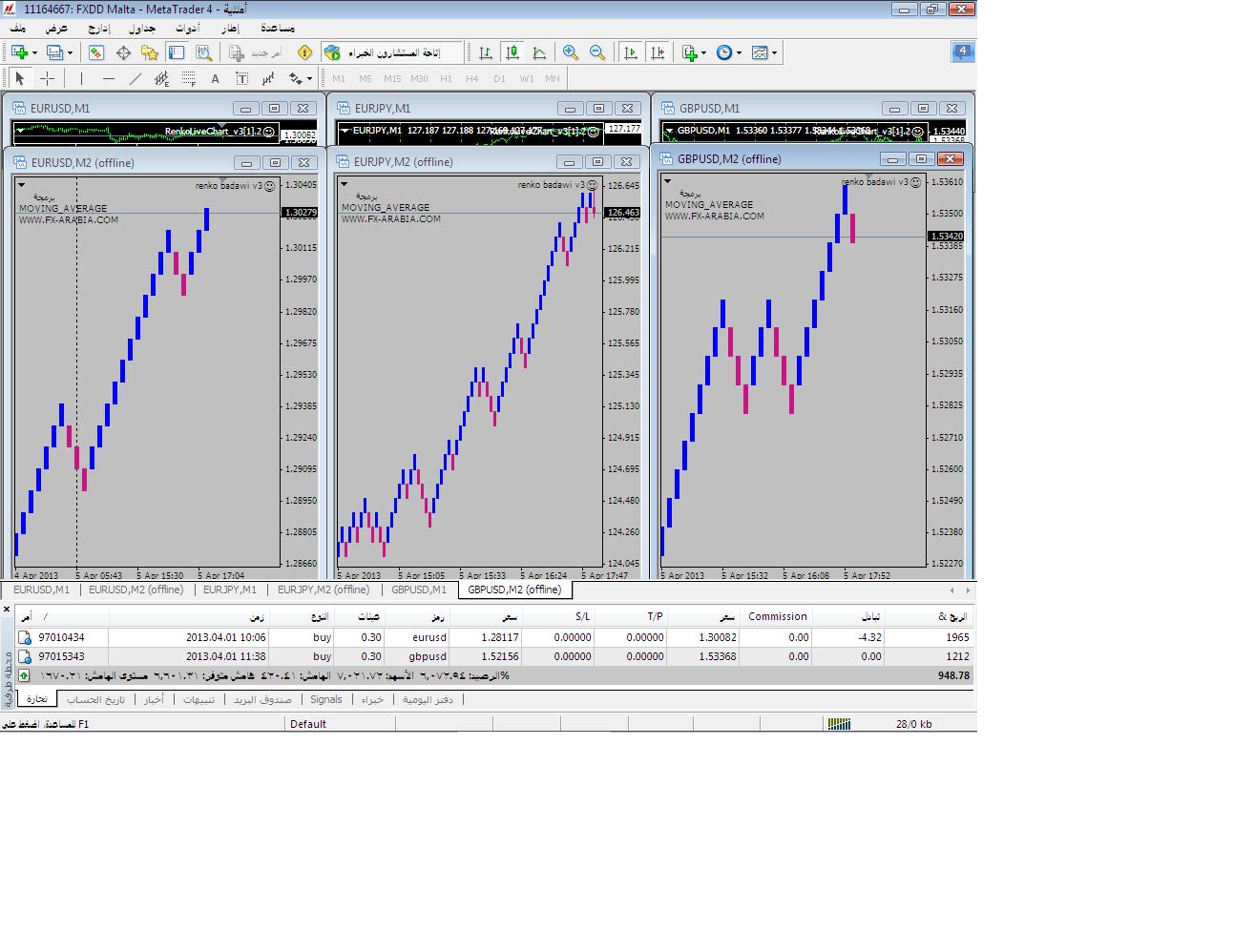This screenshot has height=952, width=1233.
Task: Open the Periods clock icon
Action: [x=724, y=52]
